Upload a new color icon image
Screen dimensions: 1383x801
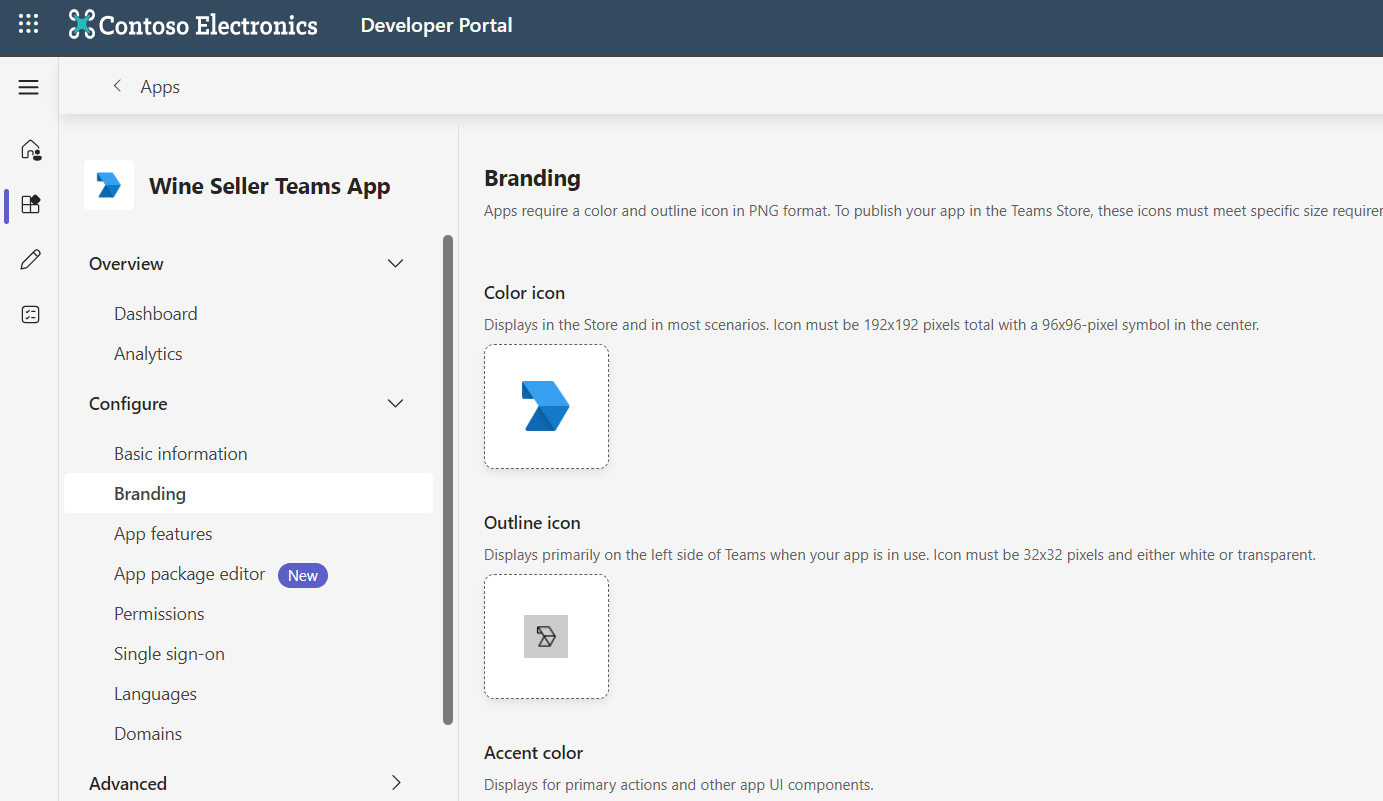pos(546,406)
